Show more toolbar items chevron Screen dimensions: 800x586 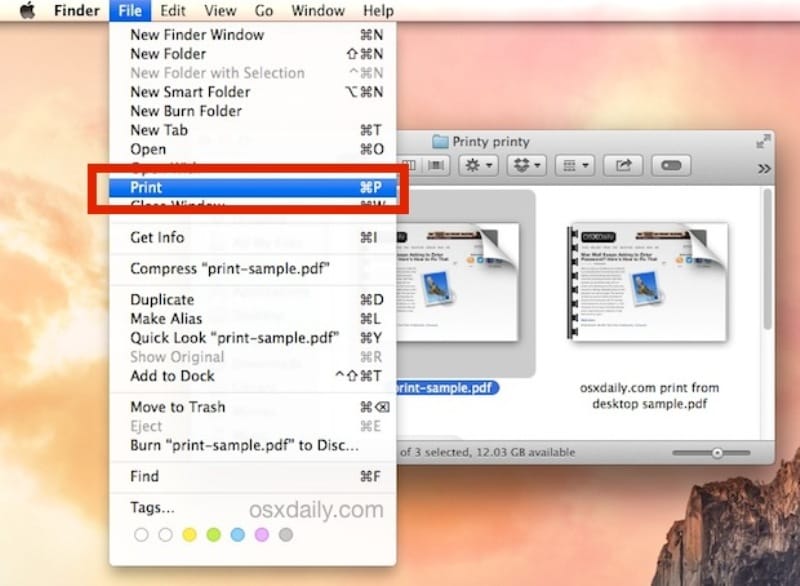(x=764, y=168)
